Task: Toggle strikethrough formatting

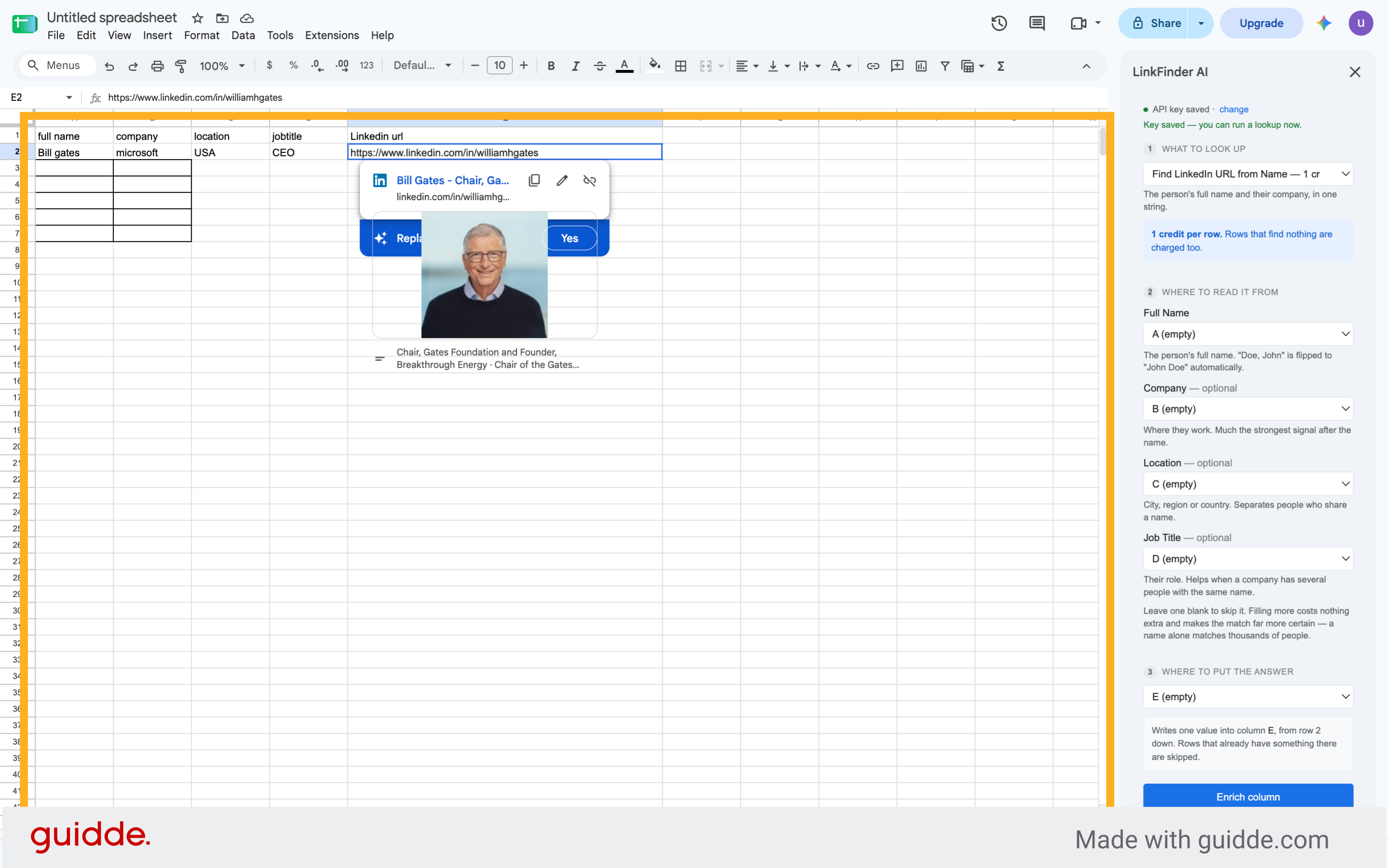Action: 600,66
